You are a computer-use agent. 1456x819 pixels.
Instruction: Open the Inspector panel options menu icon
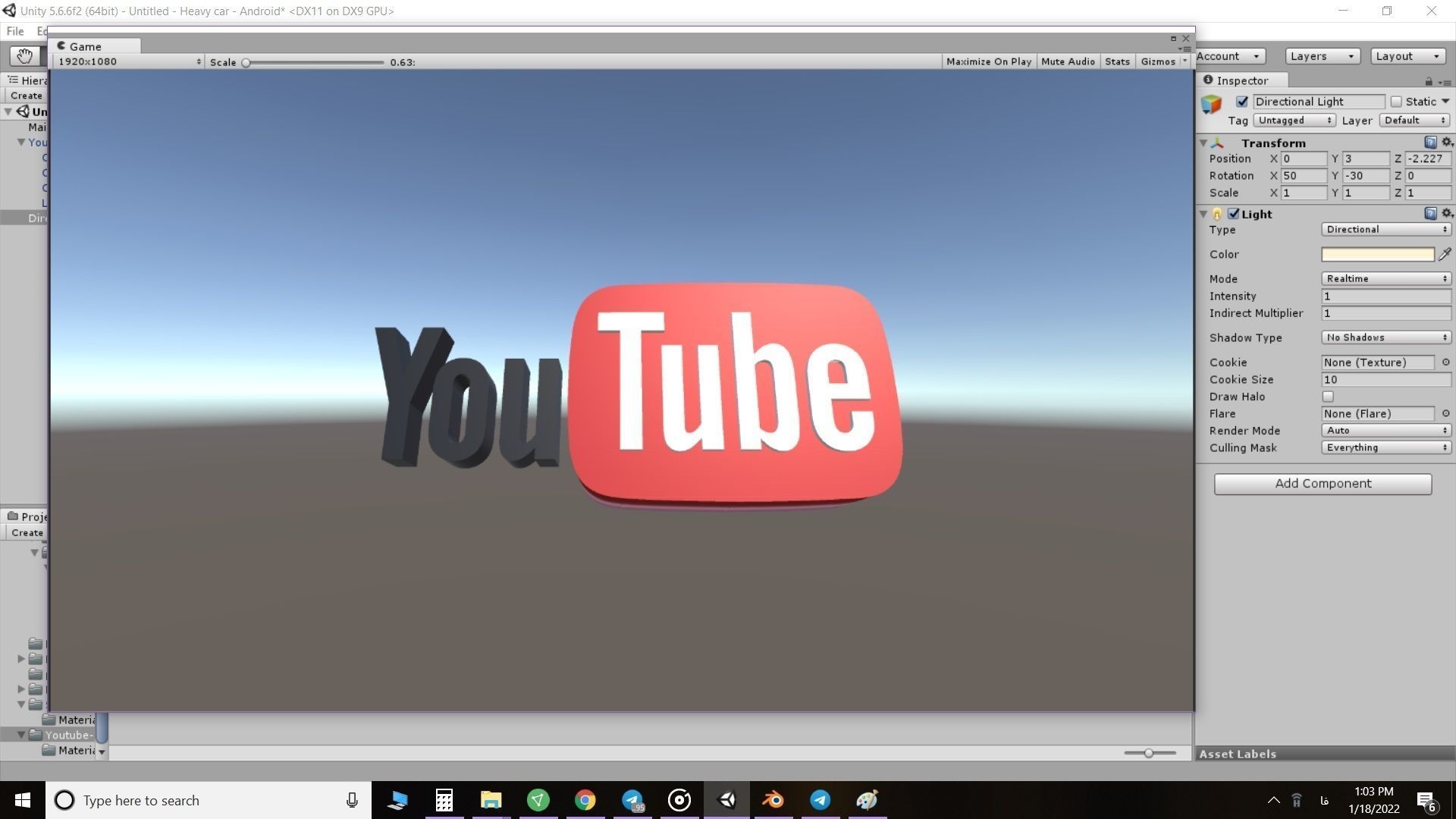tap(1445, 82)
